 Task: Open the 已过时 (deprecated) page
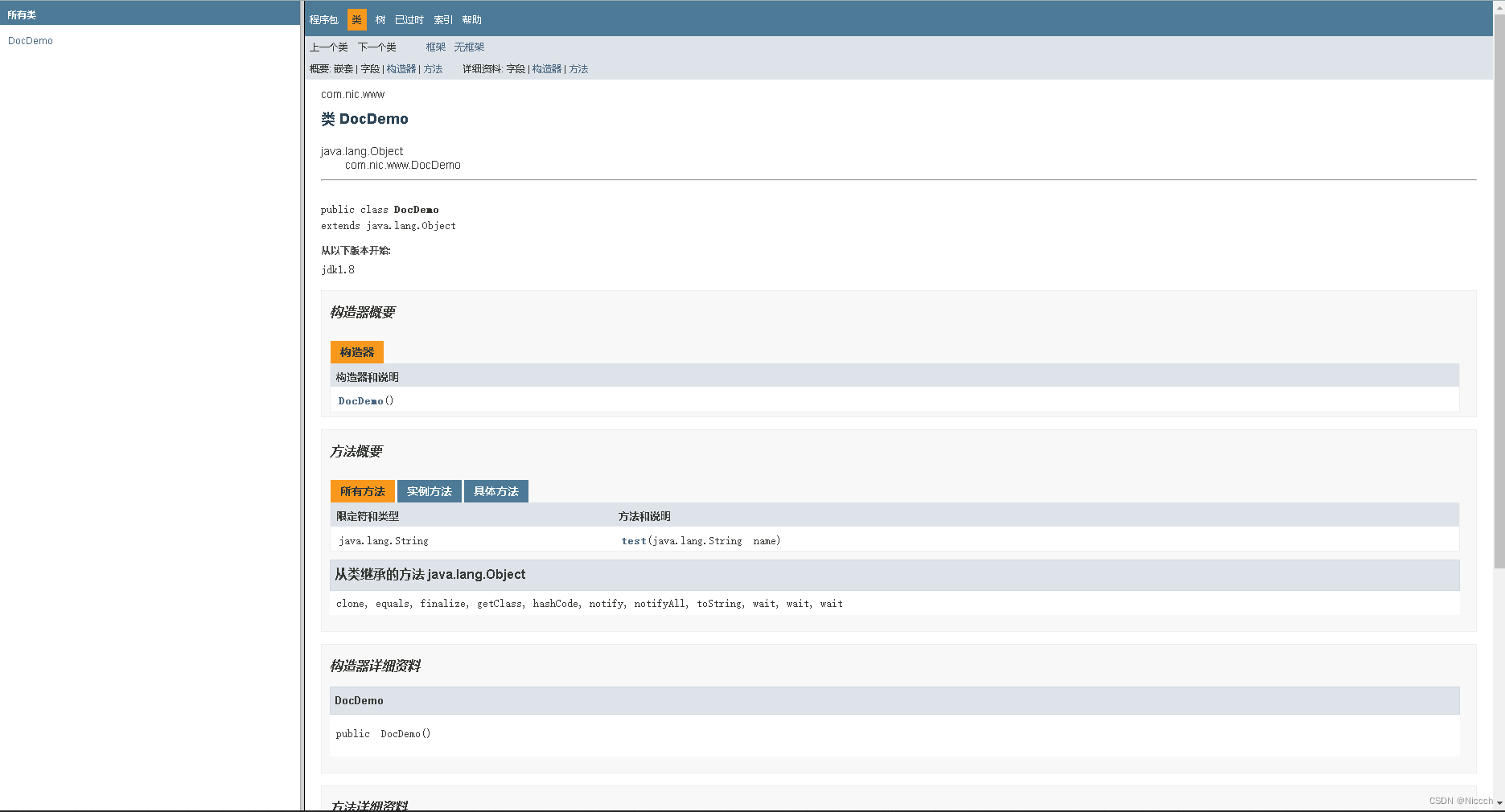[409, 19]
